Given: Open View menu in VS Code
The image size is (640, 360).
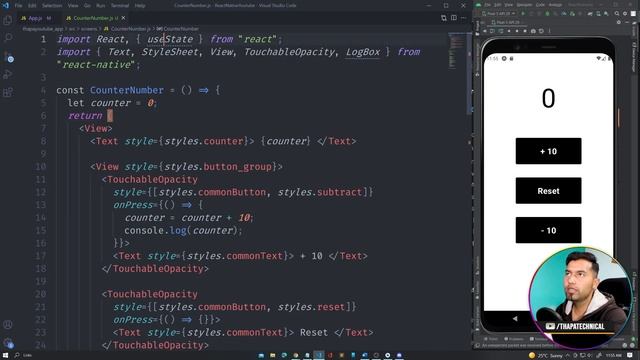Looking at the screenshot, I should tap(73, 6).
